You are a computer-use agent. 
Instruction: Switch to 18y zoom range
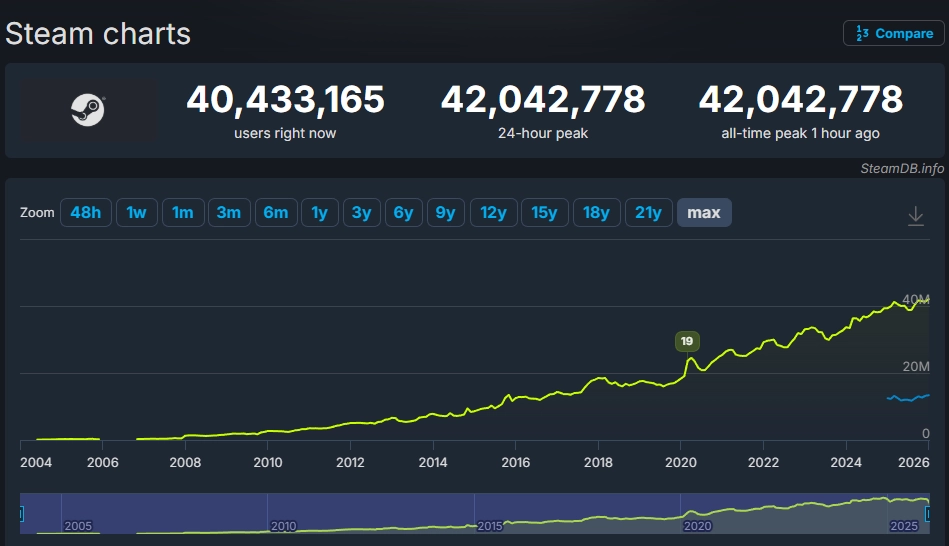tap(596, 213)
